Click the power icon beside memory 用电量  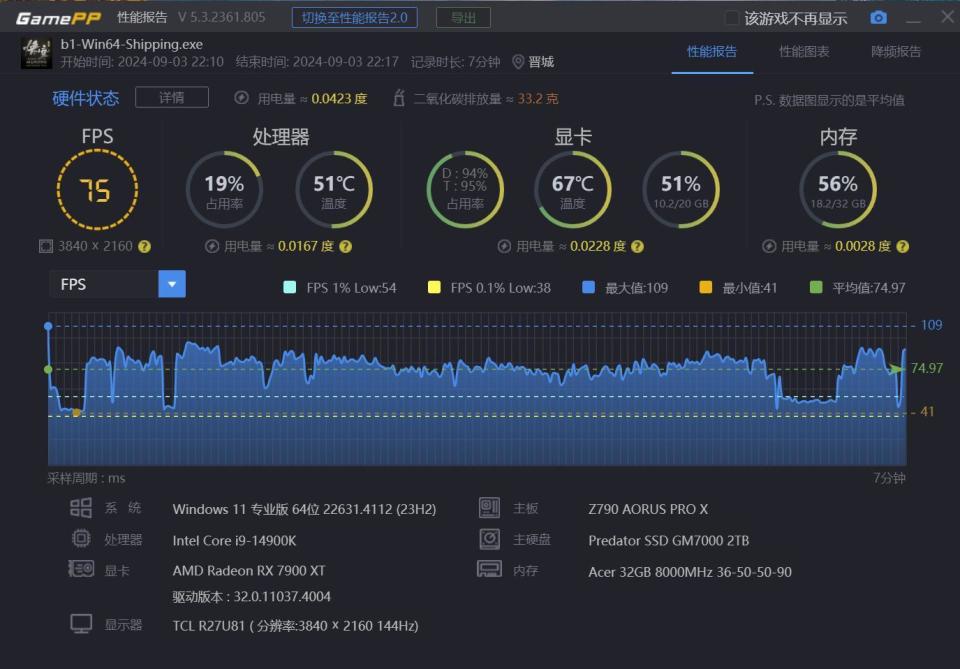[x=769, y=246]
